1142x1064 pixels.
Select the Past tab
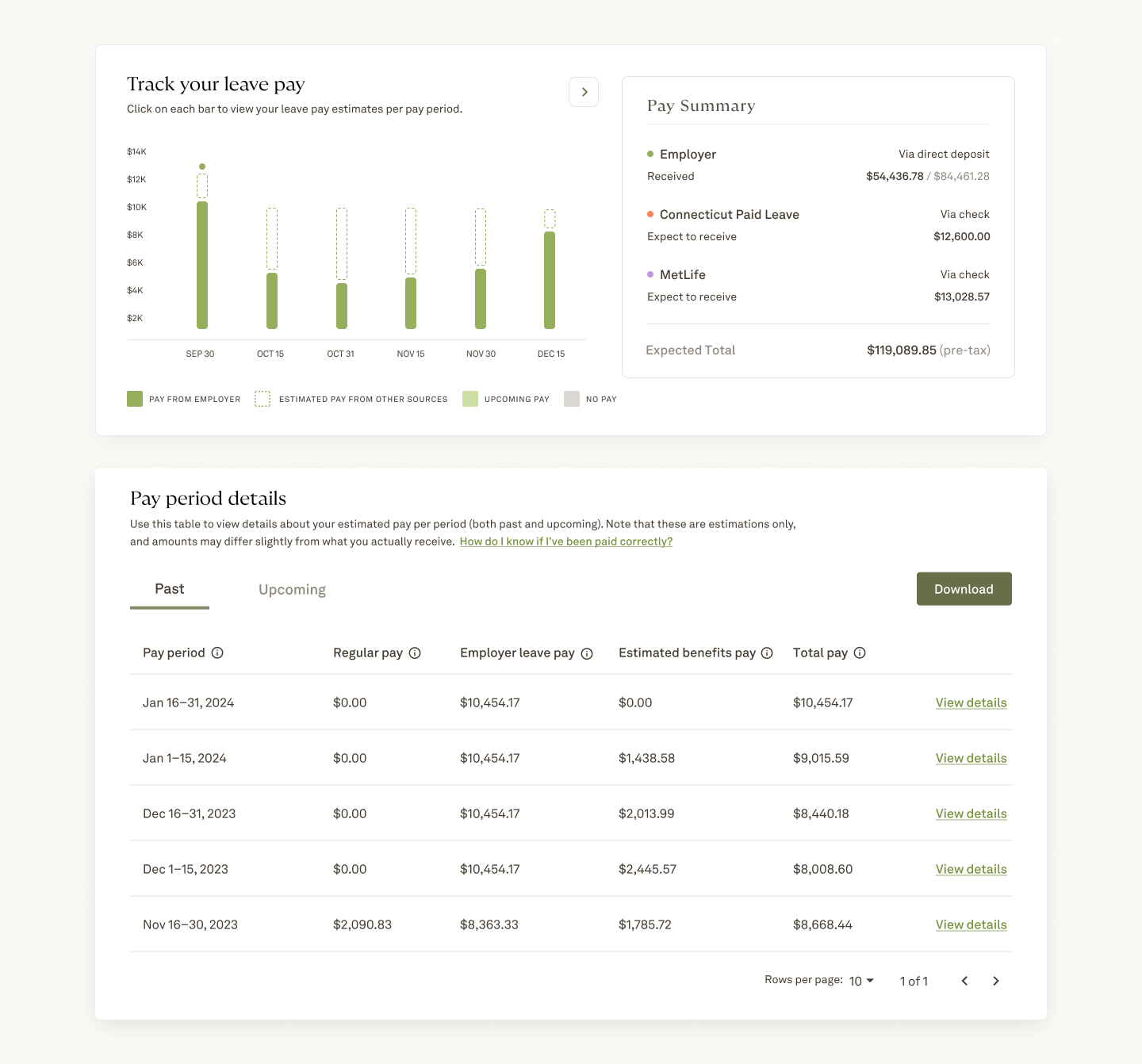(x=169, y=588)
